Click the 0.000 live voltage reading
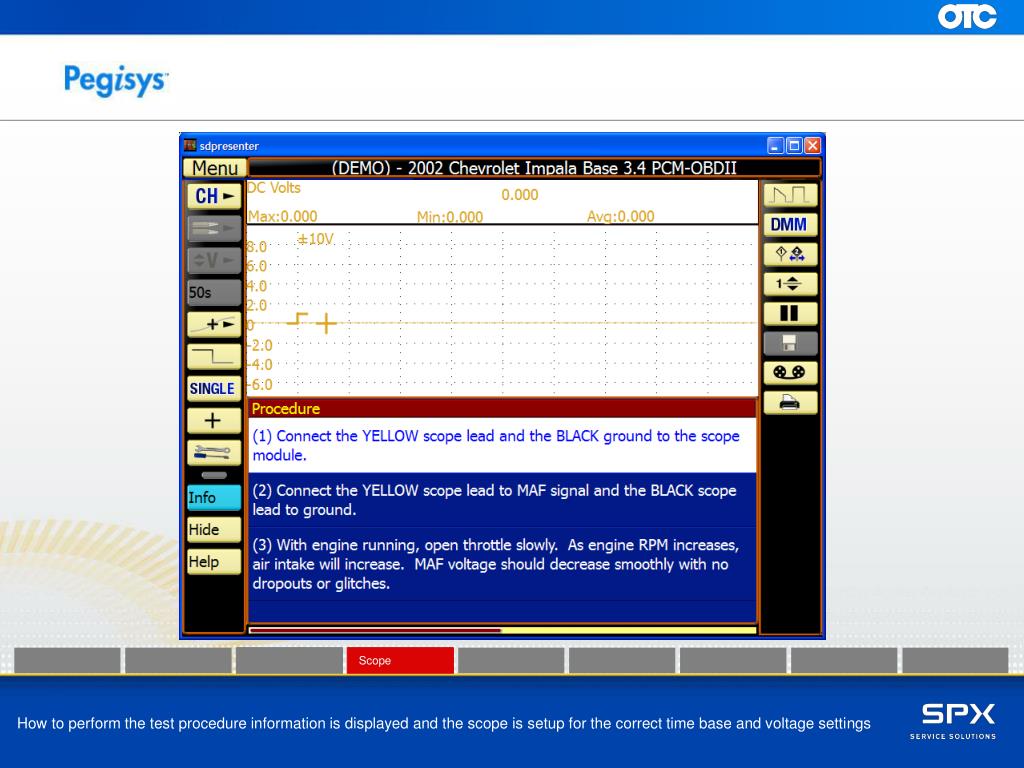Screen dimensions: 1024x768 point(520,195)
